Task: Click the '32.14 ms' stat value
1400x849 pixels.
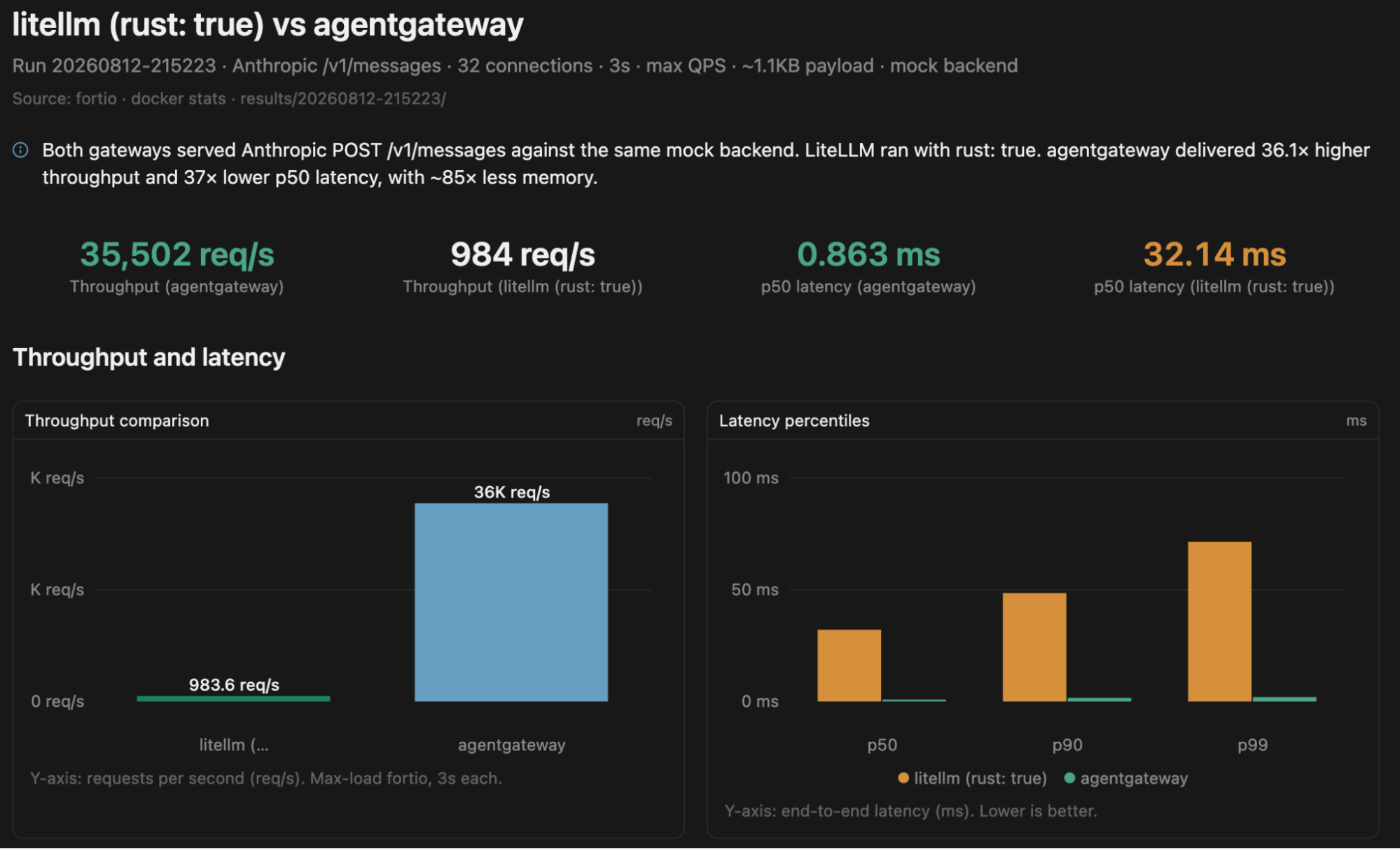Action: pyautogui.click(x=1214, y=254)
